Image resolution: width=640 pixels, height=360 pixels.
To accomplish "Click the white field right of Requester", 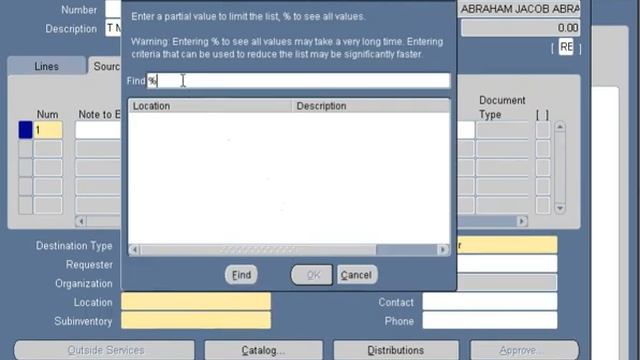I will [507, 264].
